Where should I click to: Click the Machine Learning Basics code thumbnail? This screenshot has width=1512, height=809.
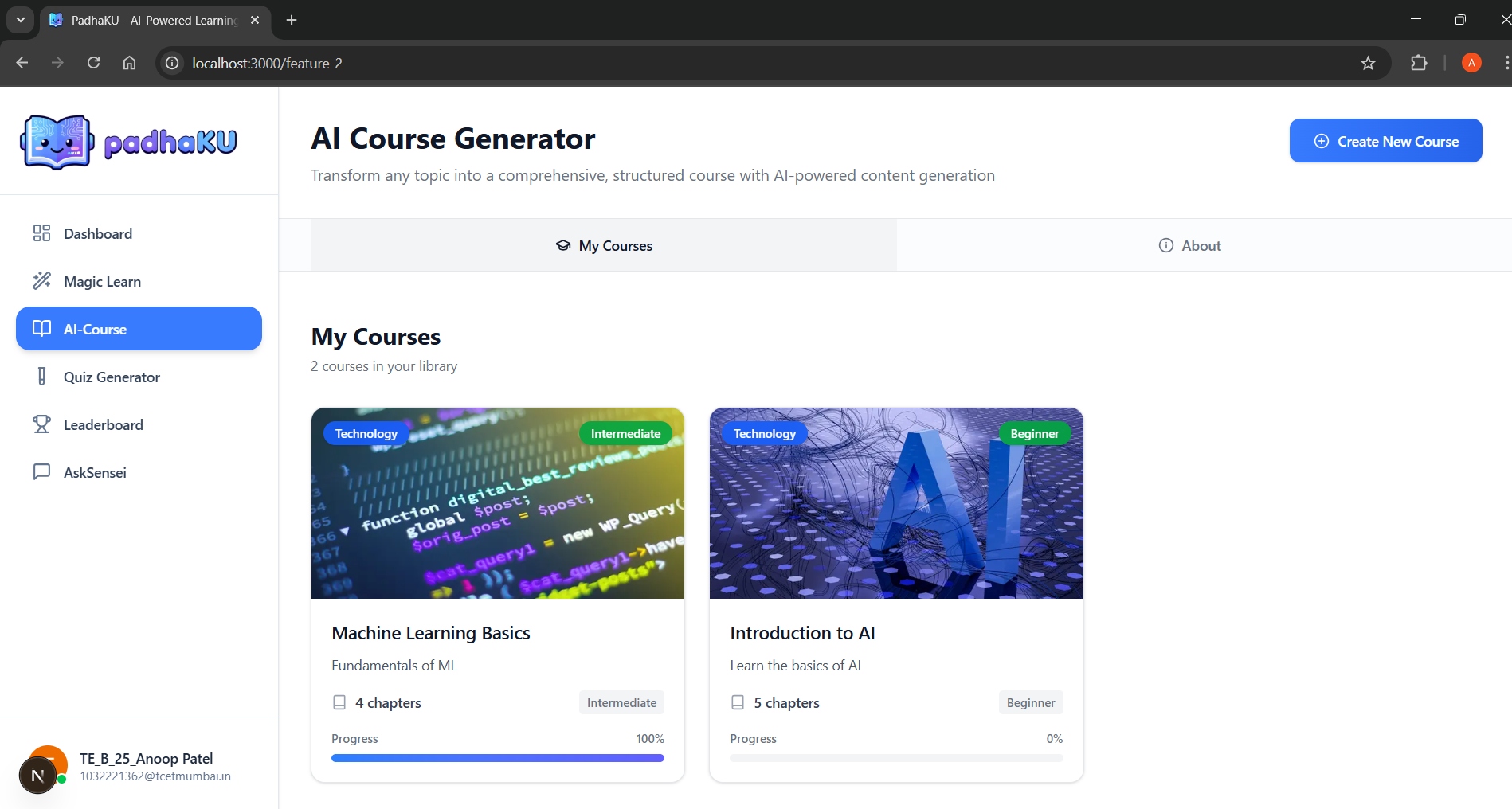point(498,503)
